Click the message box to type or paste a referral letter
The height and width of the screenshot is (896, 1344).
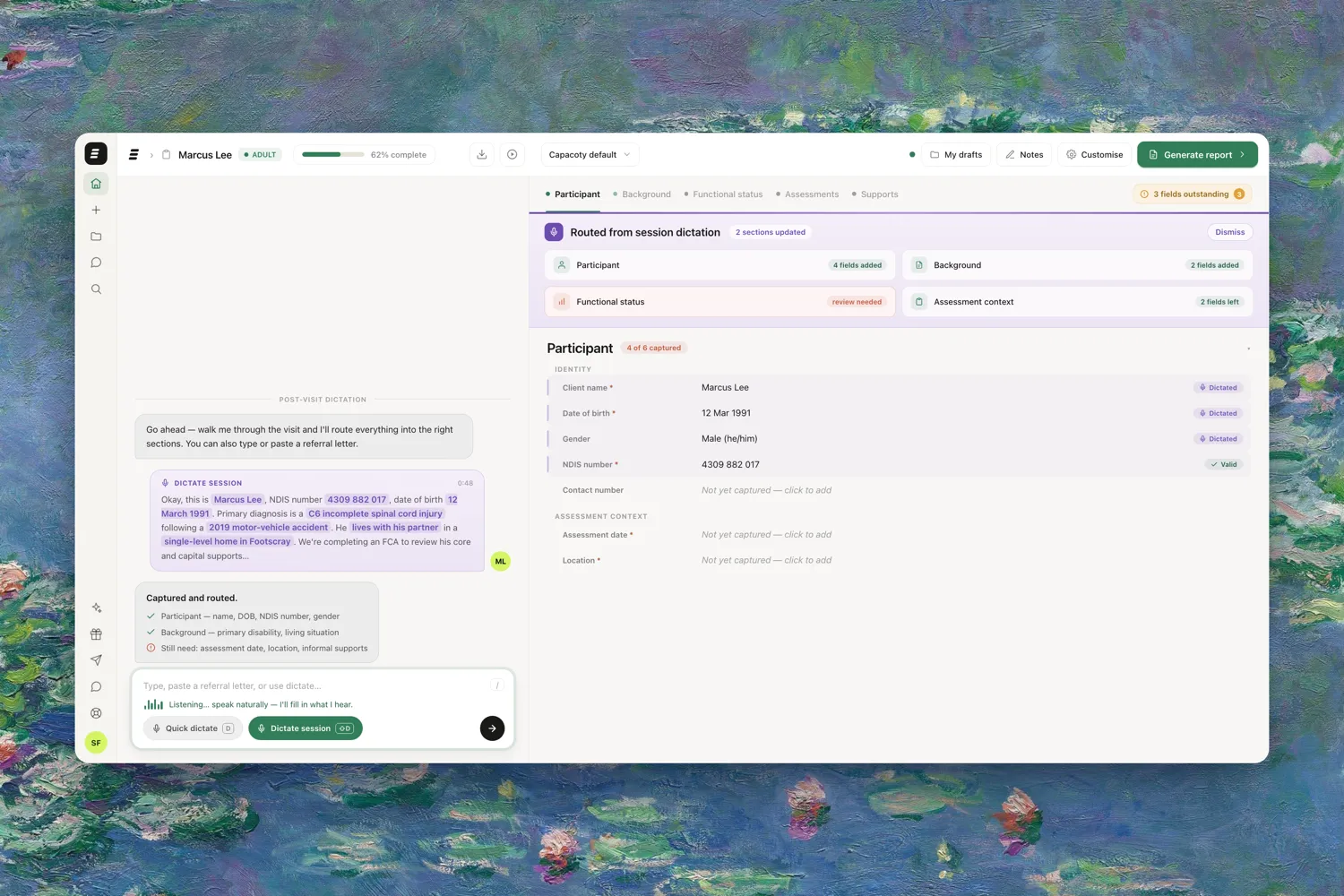coord(314,685)
